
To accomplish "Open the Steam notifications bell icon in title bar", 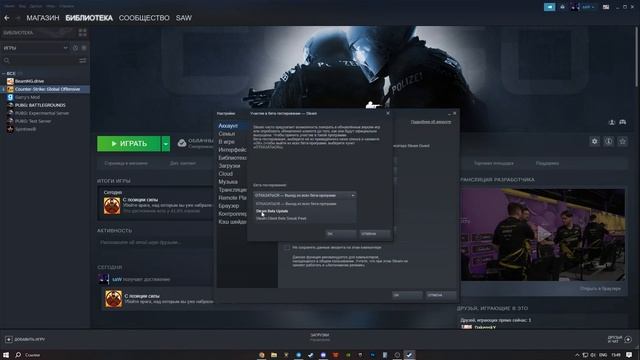I will click(x=562, y=7).
